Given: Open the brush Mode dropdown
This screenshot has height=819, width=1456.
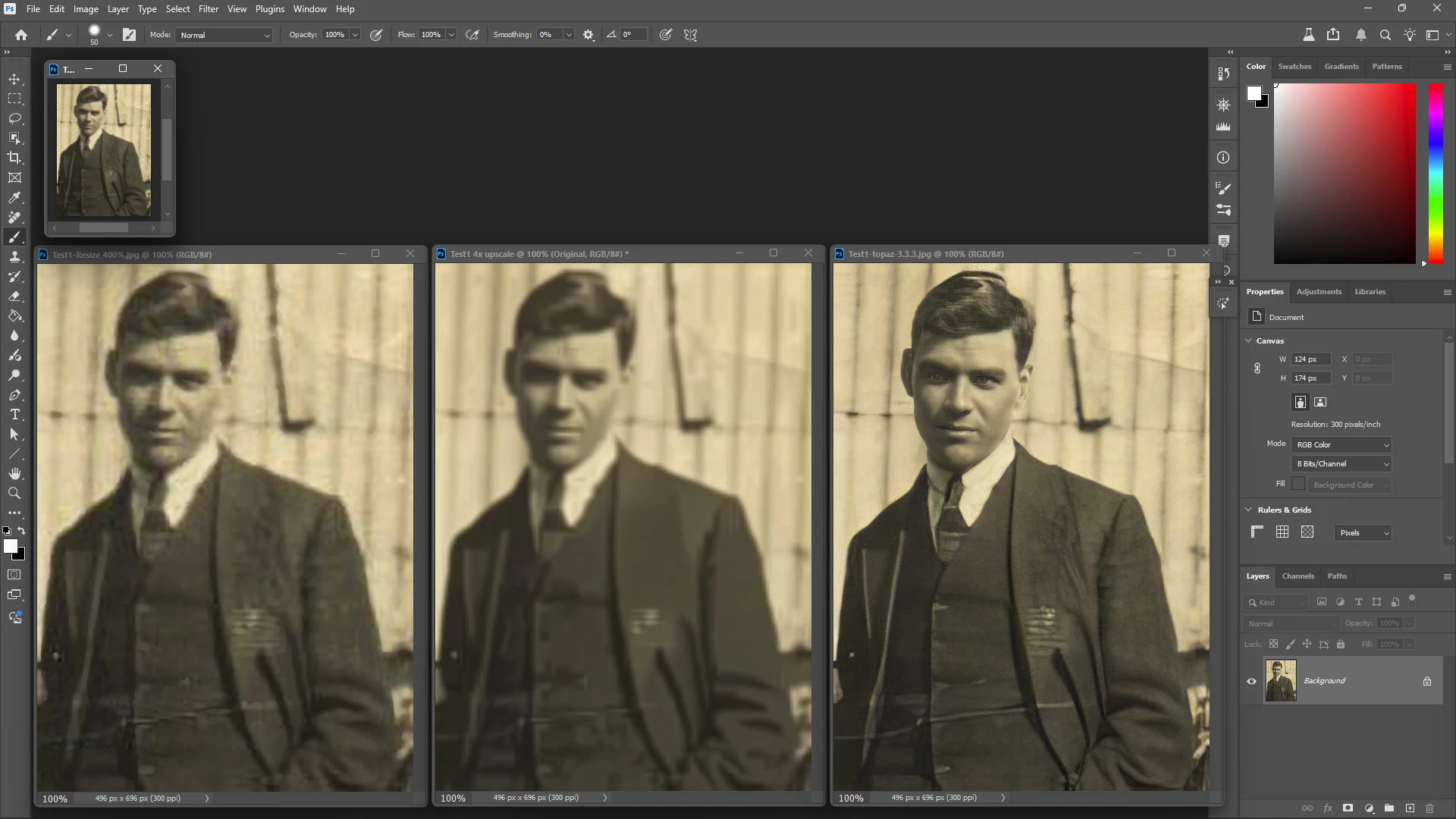Looking at the screenshot, I should coord(224,35).
